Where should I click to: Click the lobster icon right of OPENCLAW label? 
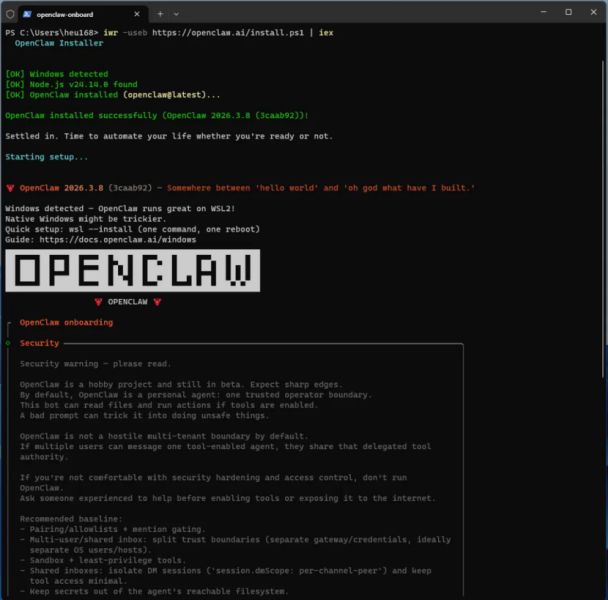[157, 302]
